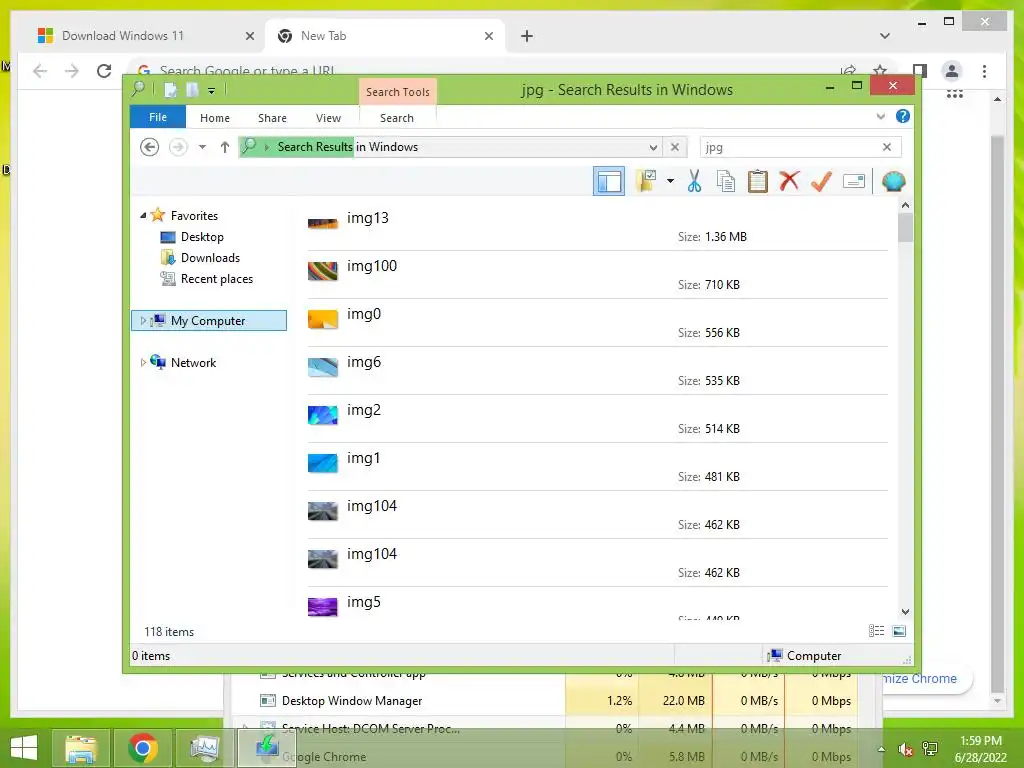Select the img1 file result
The width and height of the screenshot is (1024, 768).
click(597, 466)
